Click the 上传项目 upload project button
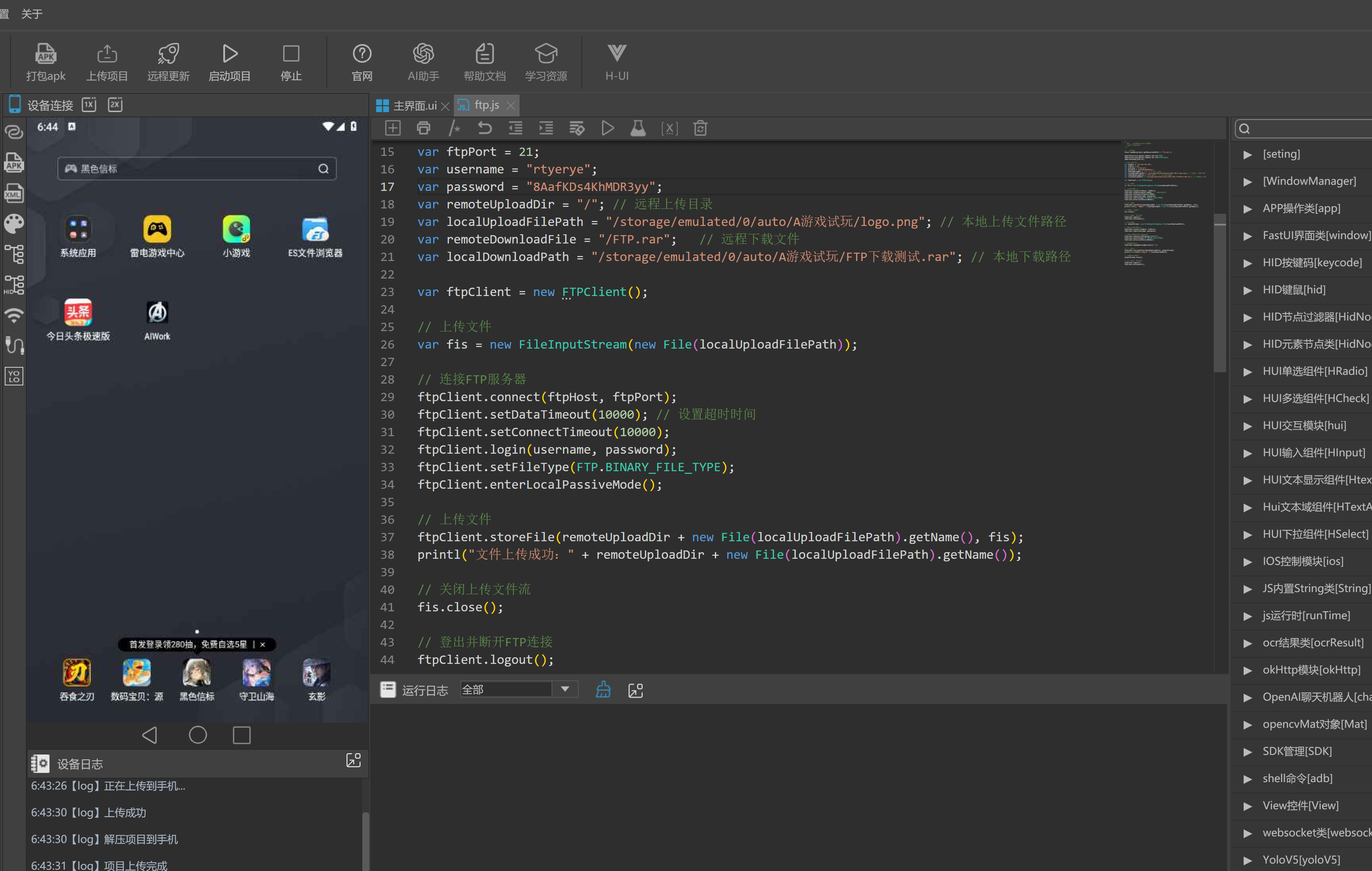 106,62
